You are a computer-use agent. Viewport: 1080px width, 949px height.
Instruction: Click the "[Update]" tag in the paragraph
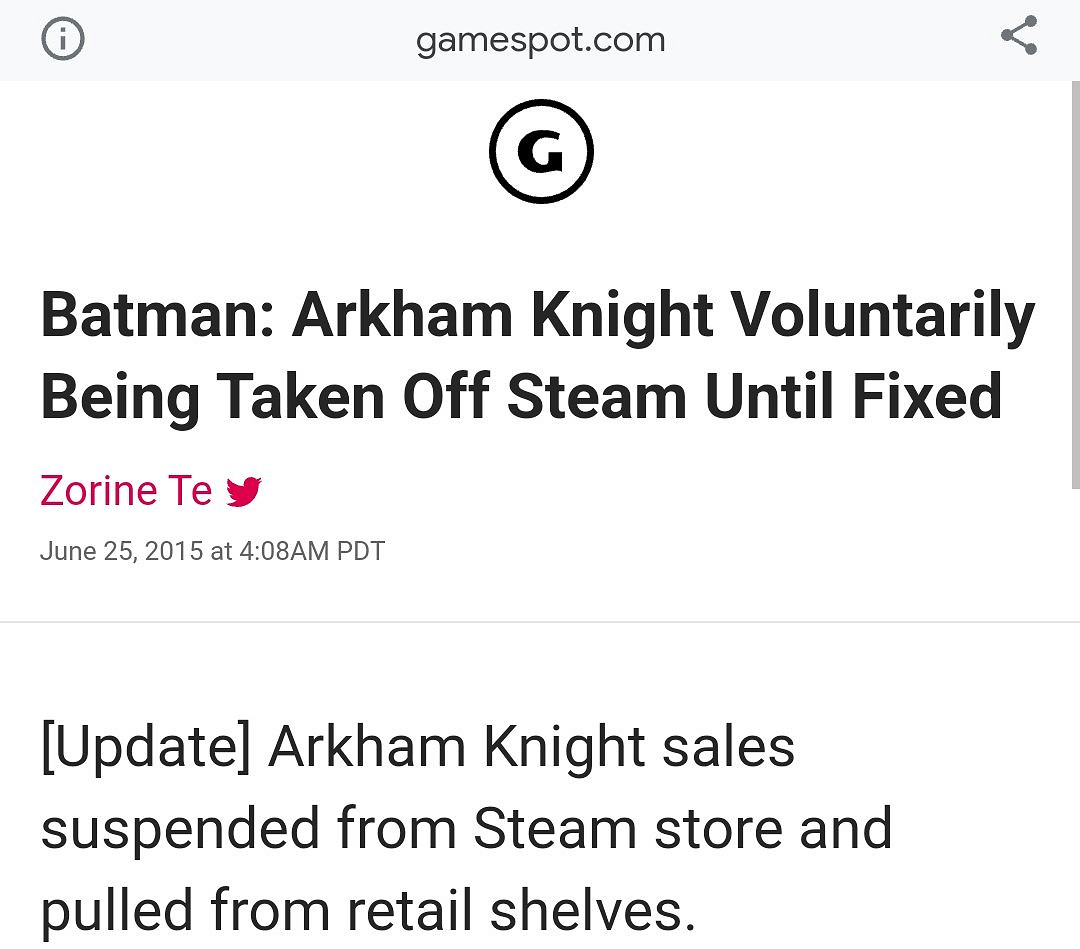click(145, 747)
